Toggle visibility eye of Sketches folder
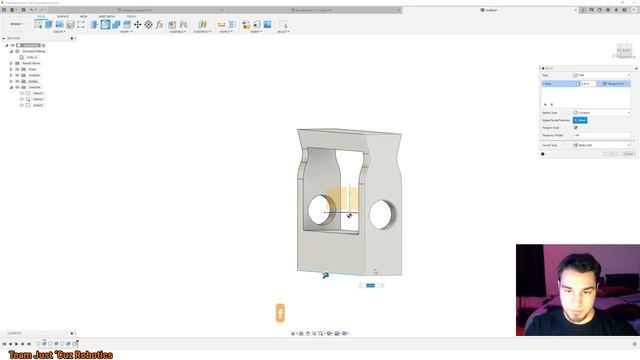 (x=17, y=87)
